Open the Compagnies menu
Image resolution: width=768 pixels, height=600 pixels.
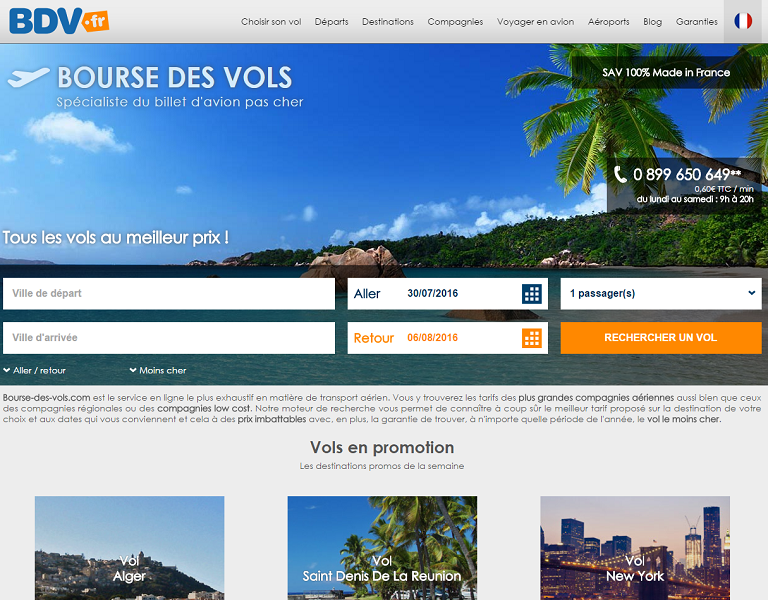pos(455,22)
